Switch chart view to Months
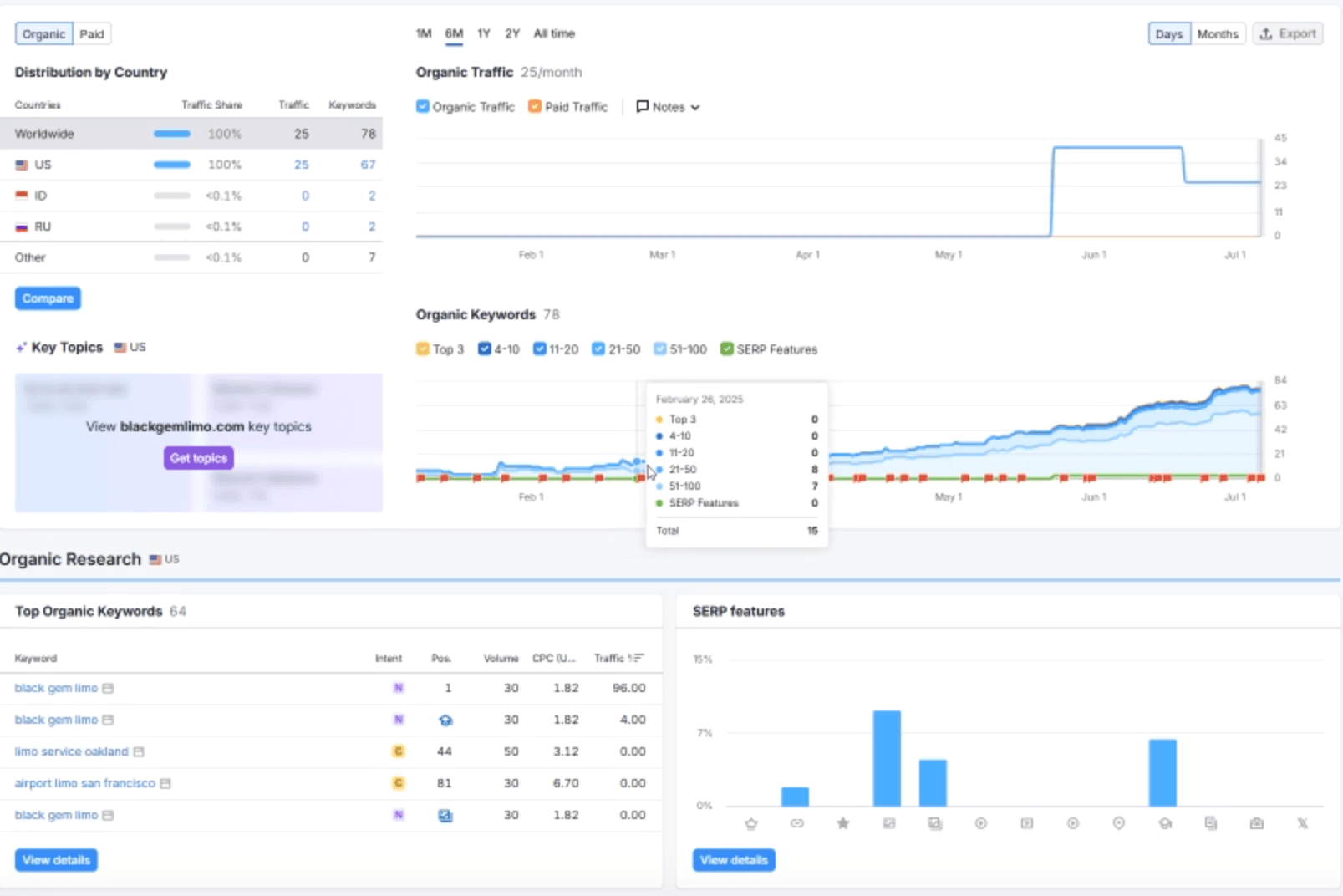1343x896 pixels. pyautogui.click(x=1218, y=33)
